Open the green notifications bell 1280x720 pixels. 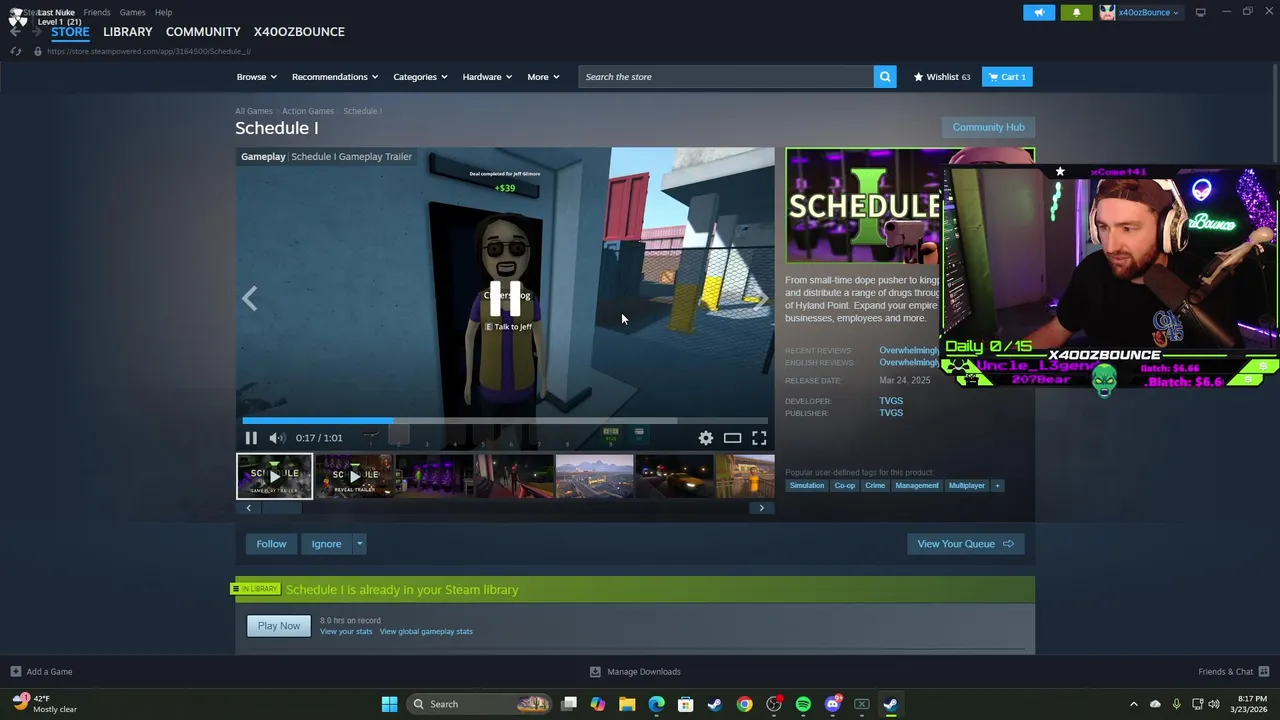(x=1076, y=12)
